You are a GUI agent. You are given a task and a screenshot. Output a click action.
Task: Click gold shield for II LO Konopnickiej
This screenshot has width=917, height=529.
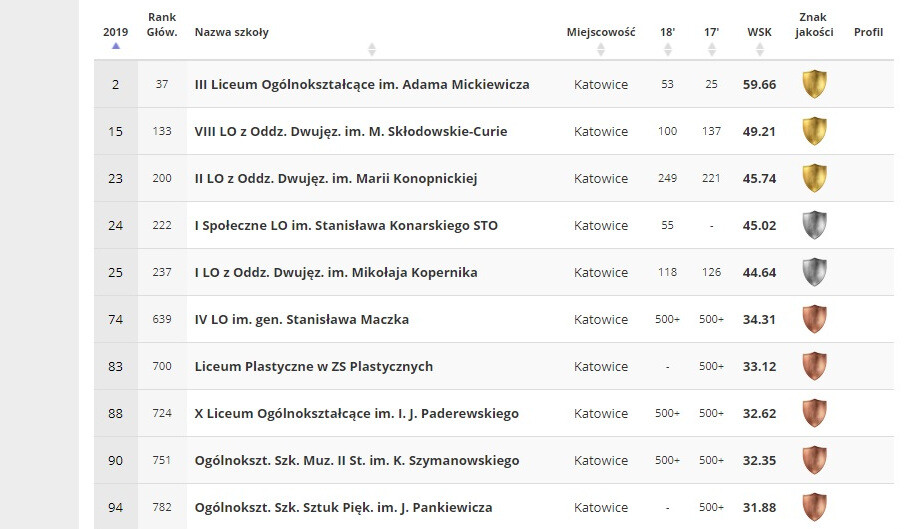pos(815,178)
